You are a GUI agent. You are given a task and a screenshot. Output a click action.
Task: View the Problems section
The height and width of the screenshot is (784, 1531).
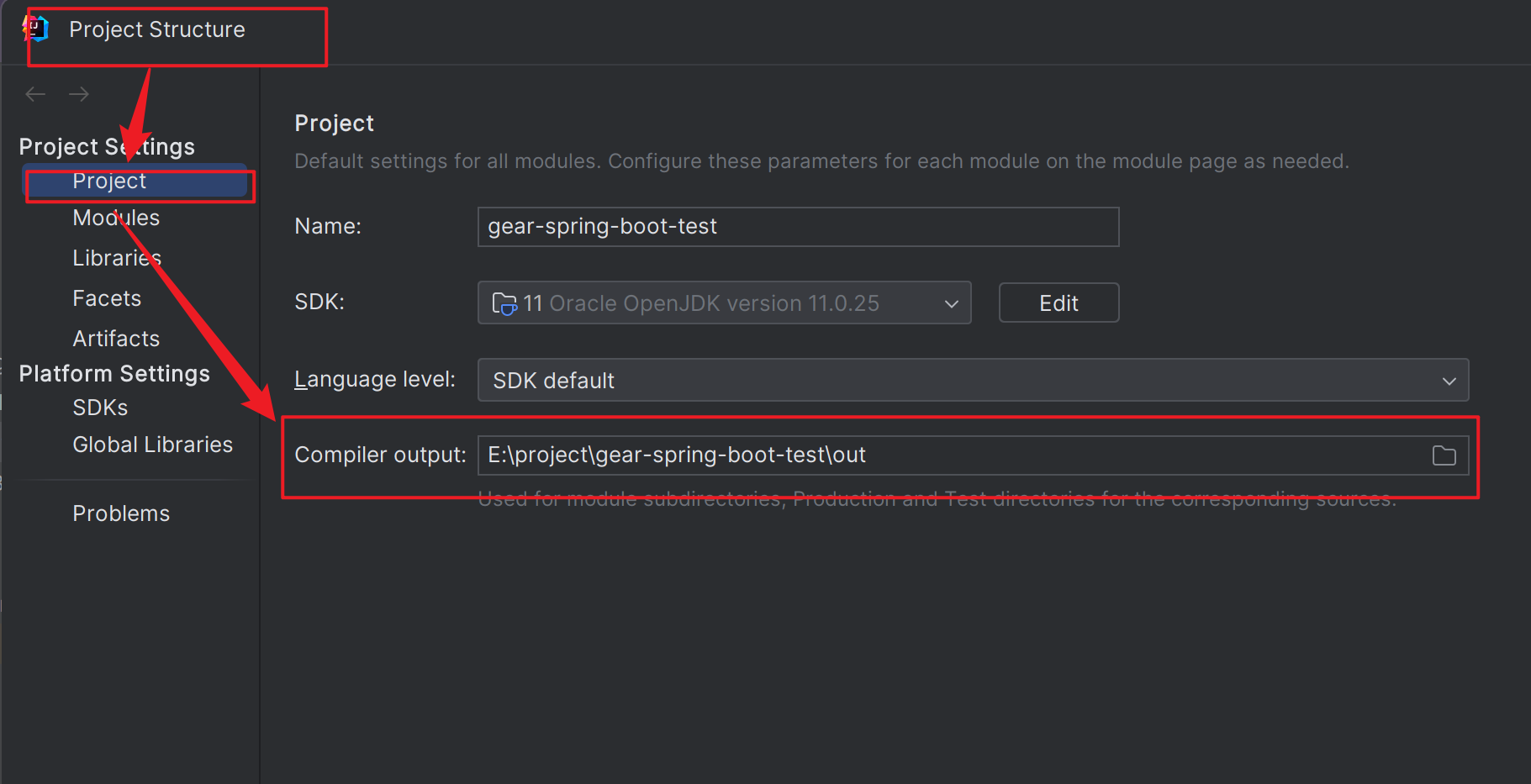tap(121, 513)
